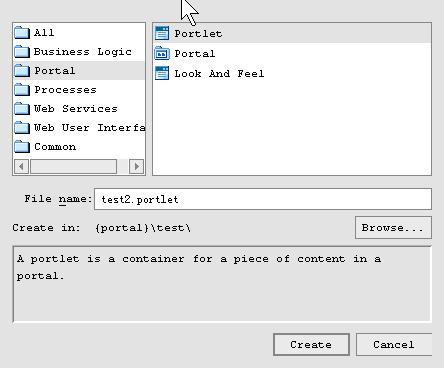Click the horizontal scrollbar thumb under categories

(x=74, y=166)
